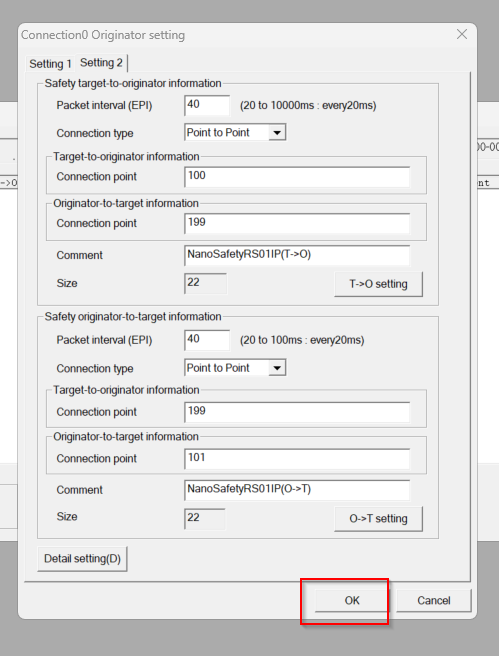Image resolution: width=499 pixels, height=656 pixels.
Task: Click the target-to-originator Packet interval (EPI) field
Action: (207, 105)
